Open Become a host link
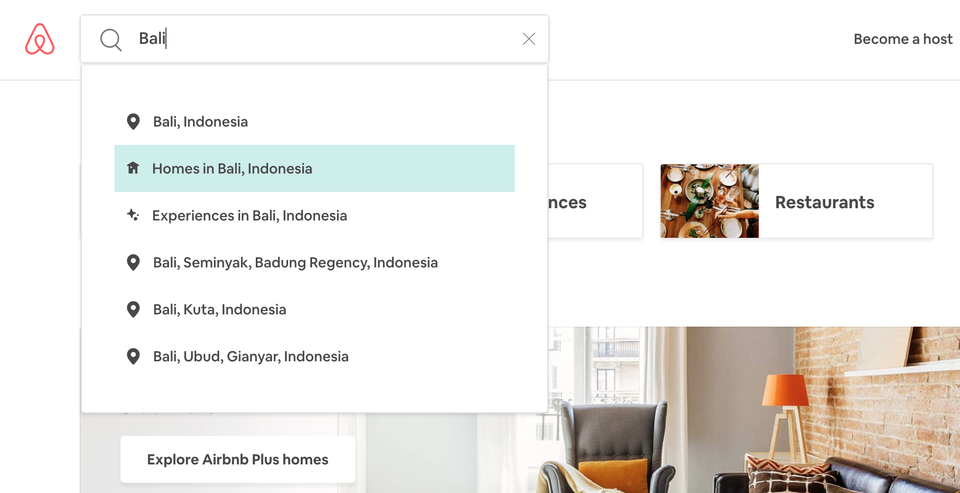Viewport: 960px width, 493px height. [x=903, y=39]
